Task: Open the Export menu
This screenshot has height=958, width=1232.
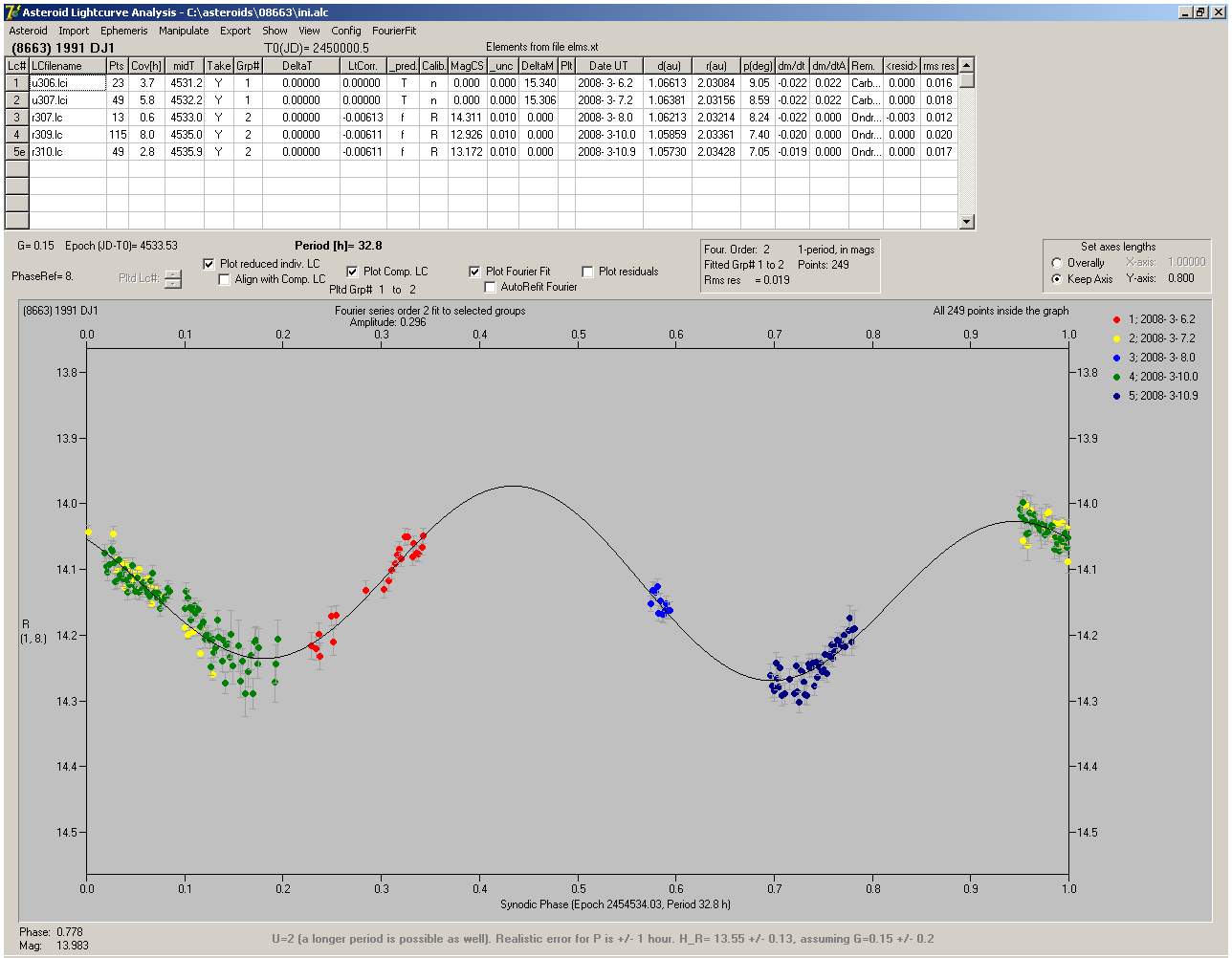Action: (235, 31)
